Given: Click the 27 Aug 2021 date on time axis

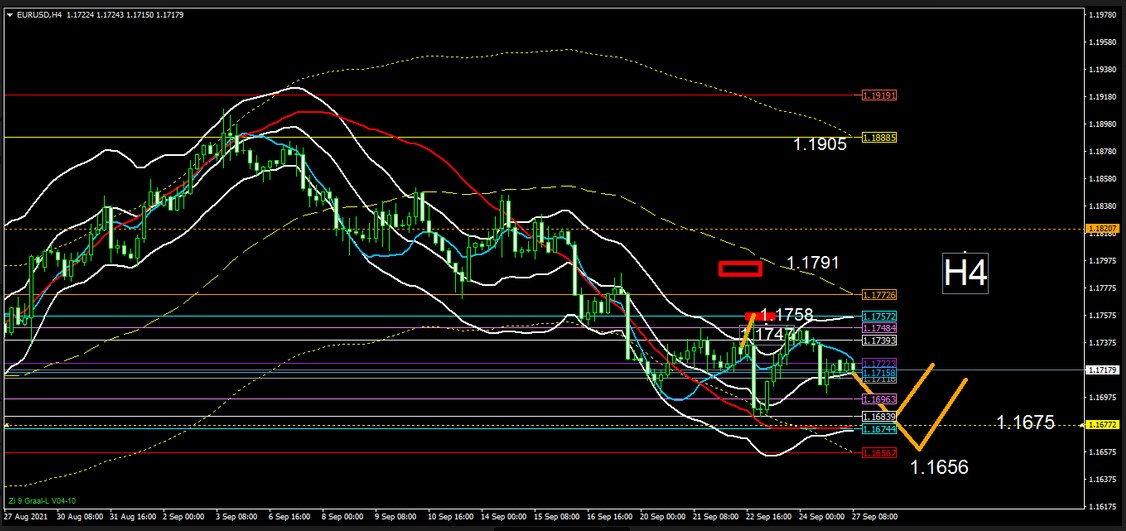Looking at the screenshot, I should click(x=23, y=517).
